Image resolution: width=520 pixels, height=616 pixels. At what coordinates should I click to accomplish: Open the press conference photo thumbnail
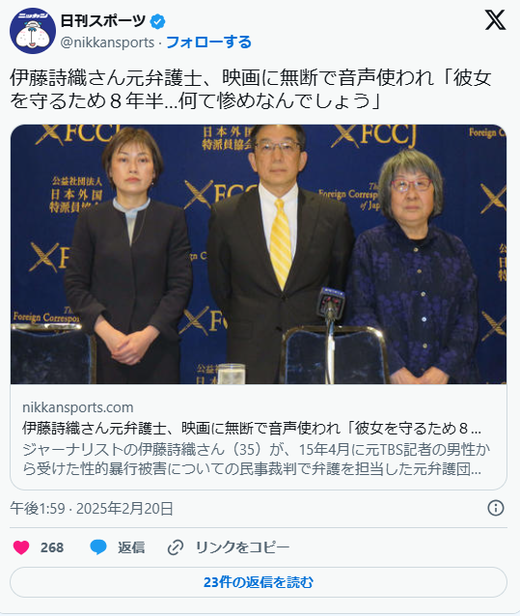[x=258, y=254]
